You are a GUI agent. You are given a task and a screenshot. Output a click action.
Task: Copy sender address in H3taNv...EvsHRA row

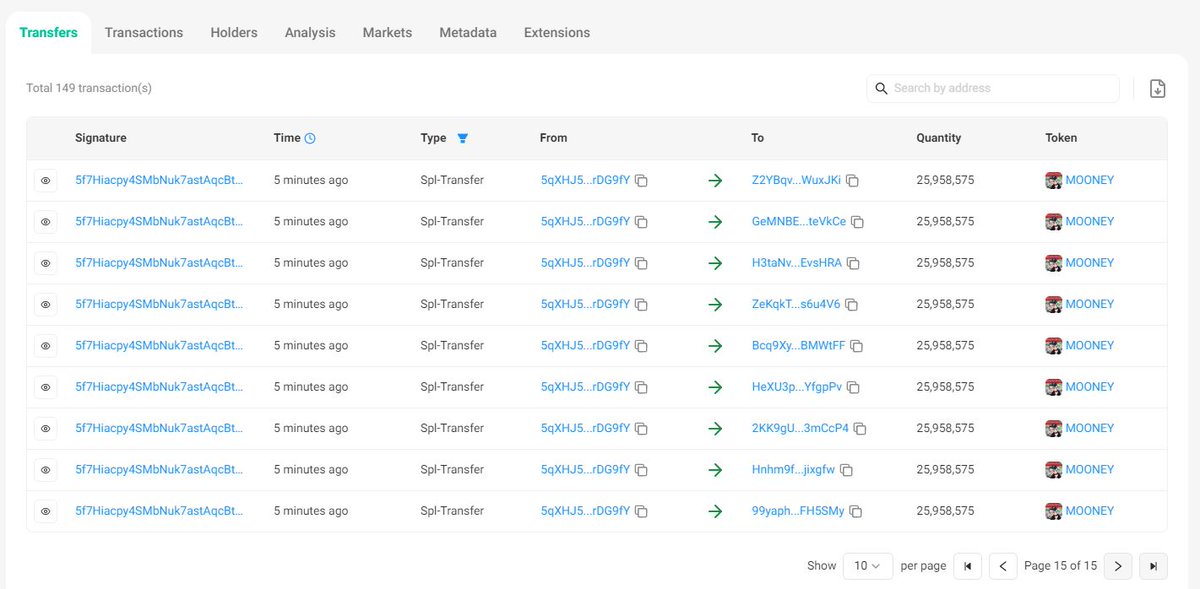click(x=642, y=263)
